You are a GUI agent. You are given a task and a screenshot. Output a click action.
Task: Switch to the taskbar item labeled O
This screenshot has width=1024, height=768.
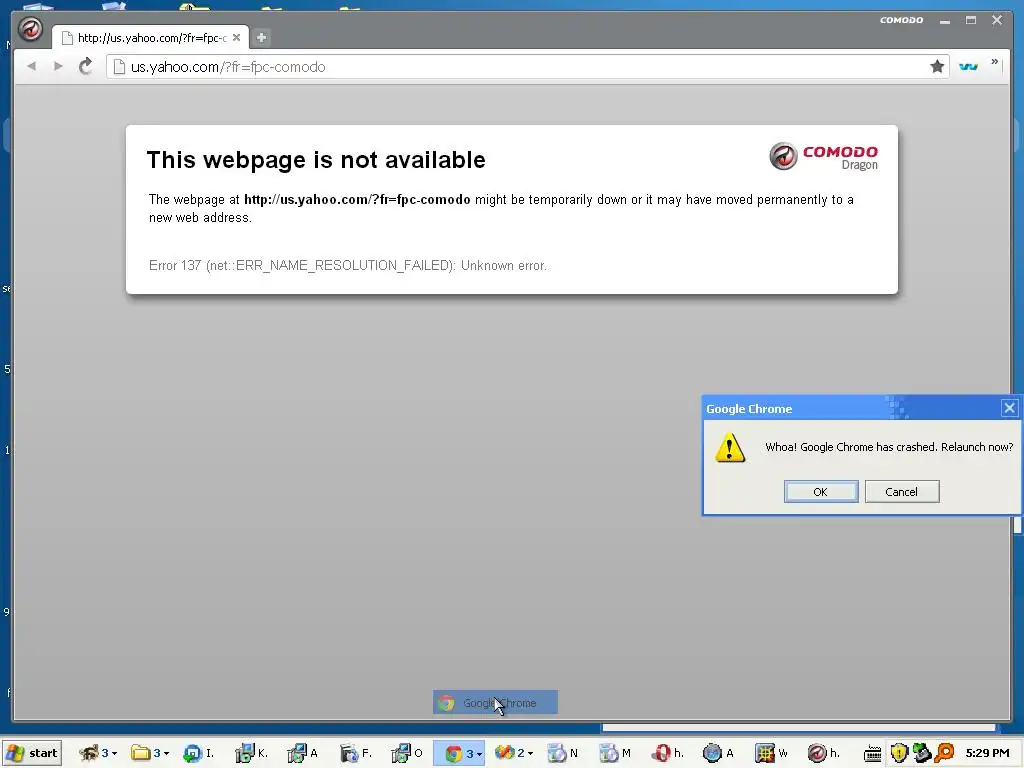[x=408, y=753]
